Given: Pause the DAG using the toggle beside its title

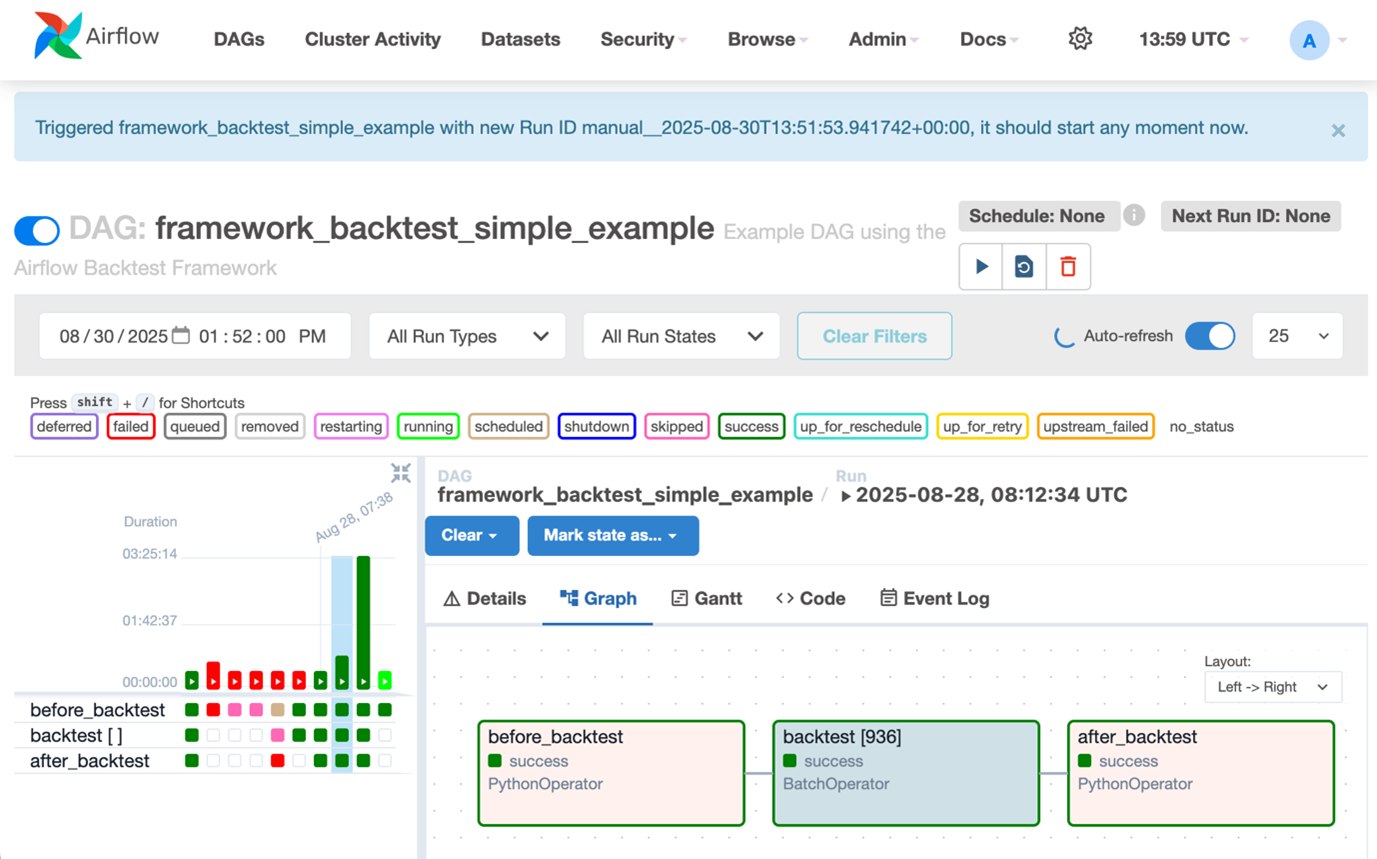Looking at the screenshot, I should point(37,231).
